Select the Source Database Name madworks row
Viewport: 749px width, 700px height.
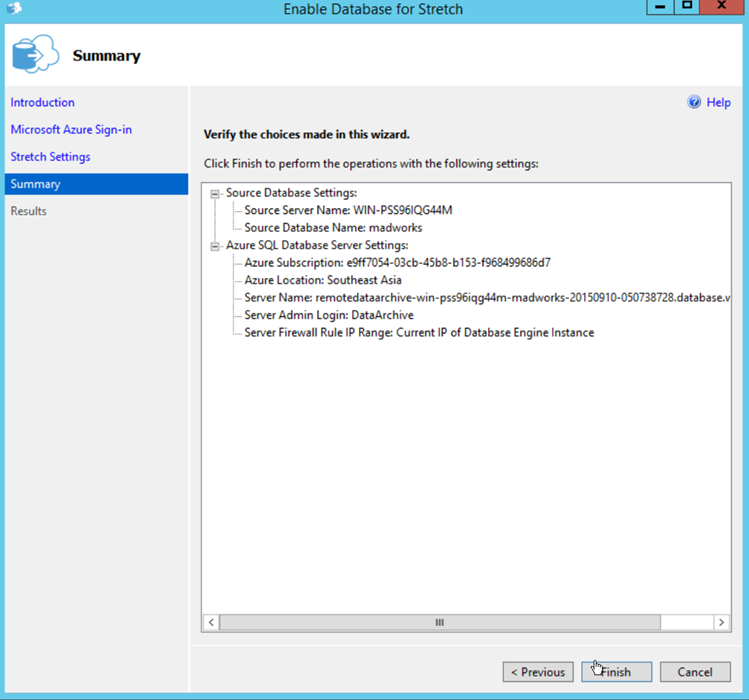point(333,227)
